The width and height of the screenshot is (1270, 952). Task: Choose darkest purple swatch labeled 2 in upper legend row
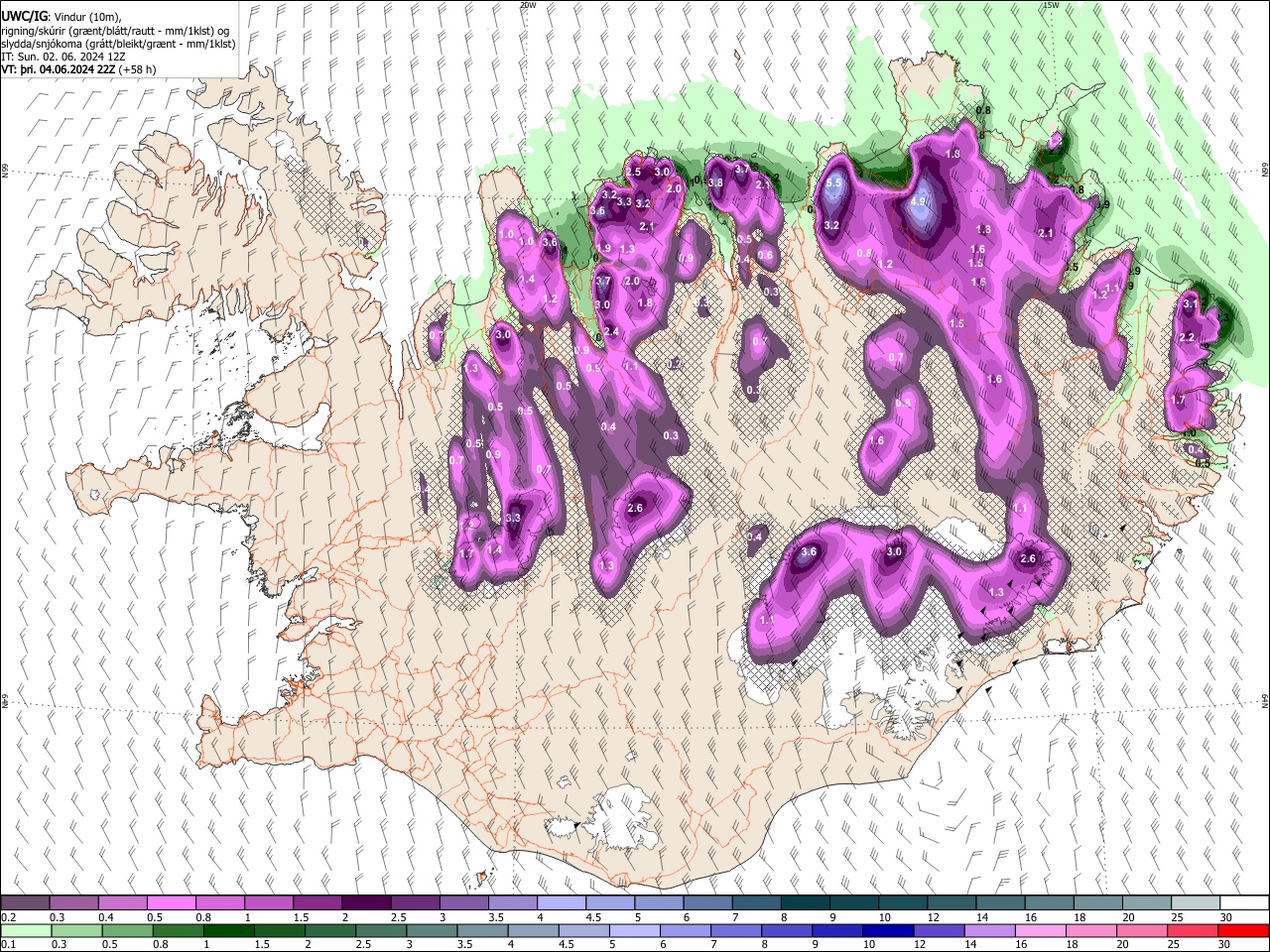point(367,902)
